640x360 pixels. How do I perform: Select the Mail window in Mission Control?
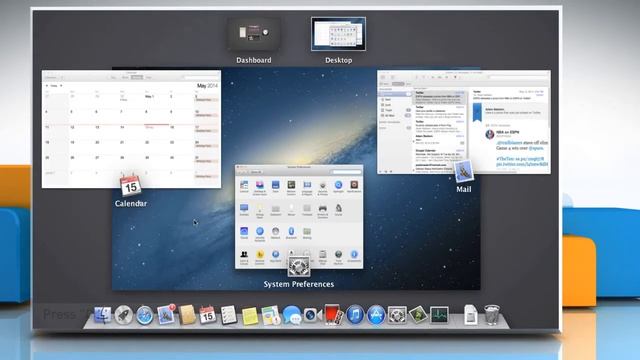pyautogui.click(x=464, y=122)
